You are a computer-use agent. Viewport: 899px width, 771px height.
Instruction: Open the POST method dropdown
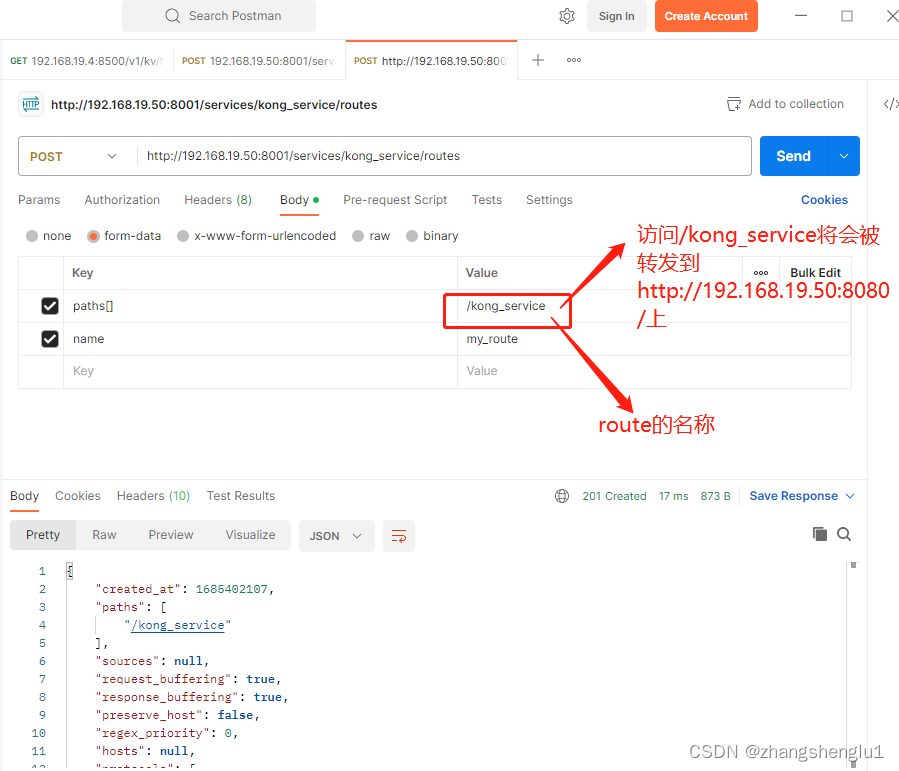73,156
